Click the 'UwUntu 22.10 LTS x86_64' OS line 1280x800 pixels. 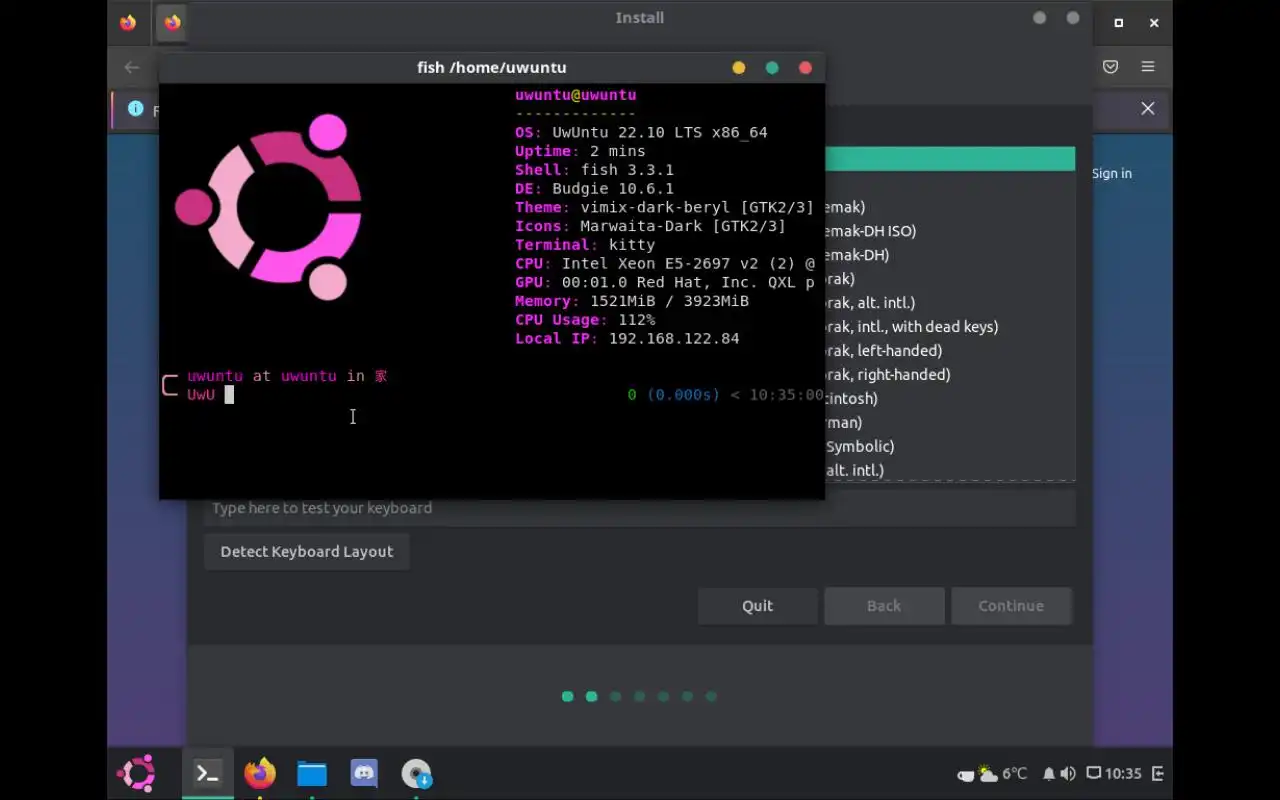pos(641,132)
